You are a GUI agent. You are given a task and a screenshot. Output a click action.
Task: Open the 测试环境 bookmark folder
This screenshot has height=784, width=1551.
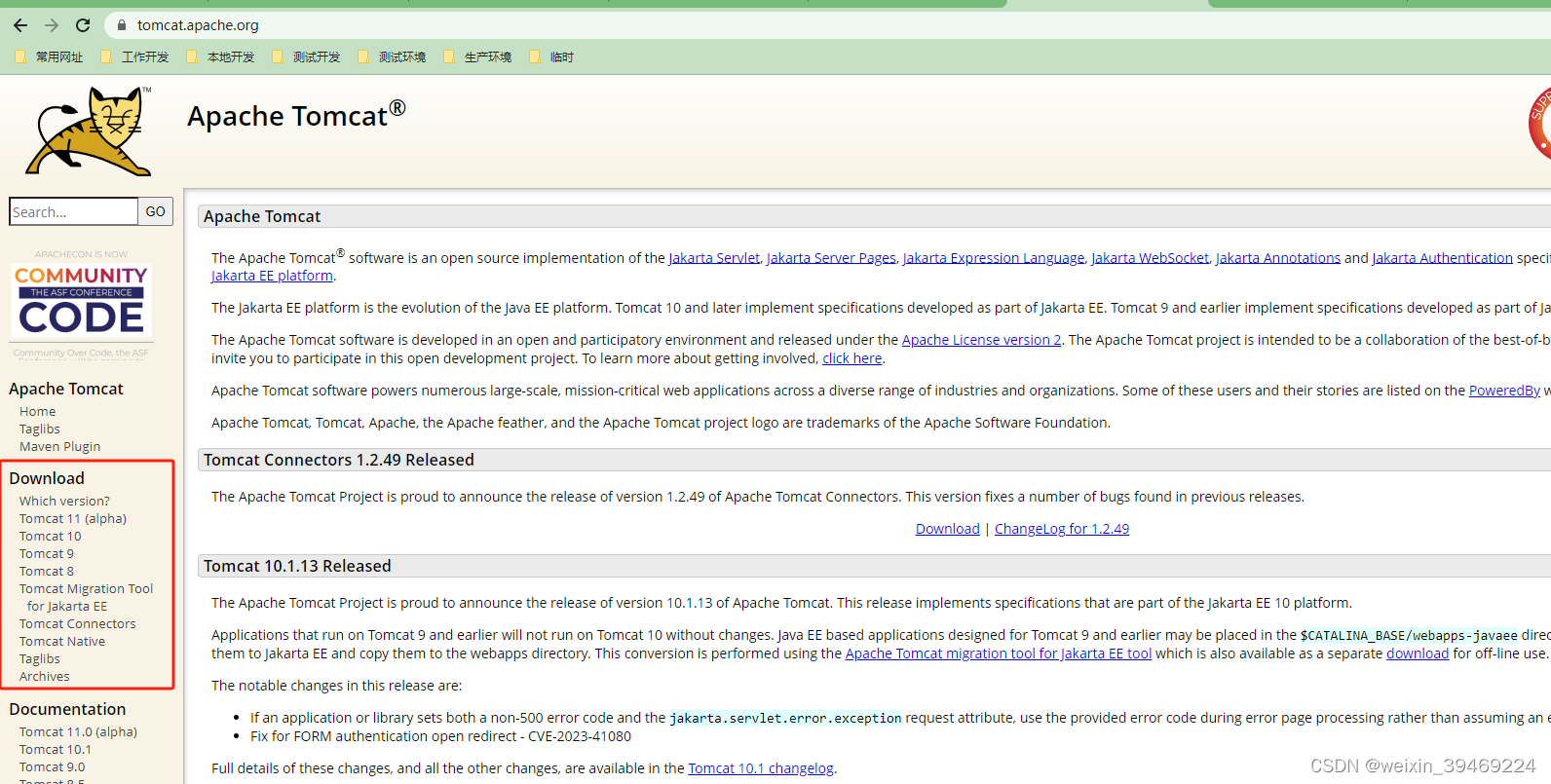tap(392, 57)
